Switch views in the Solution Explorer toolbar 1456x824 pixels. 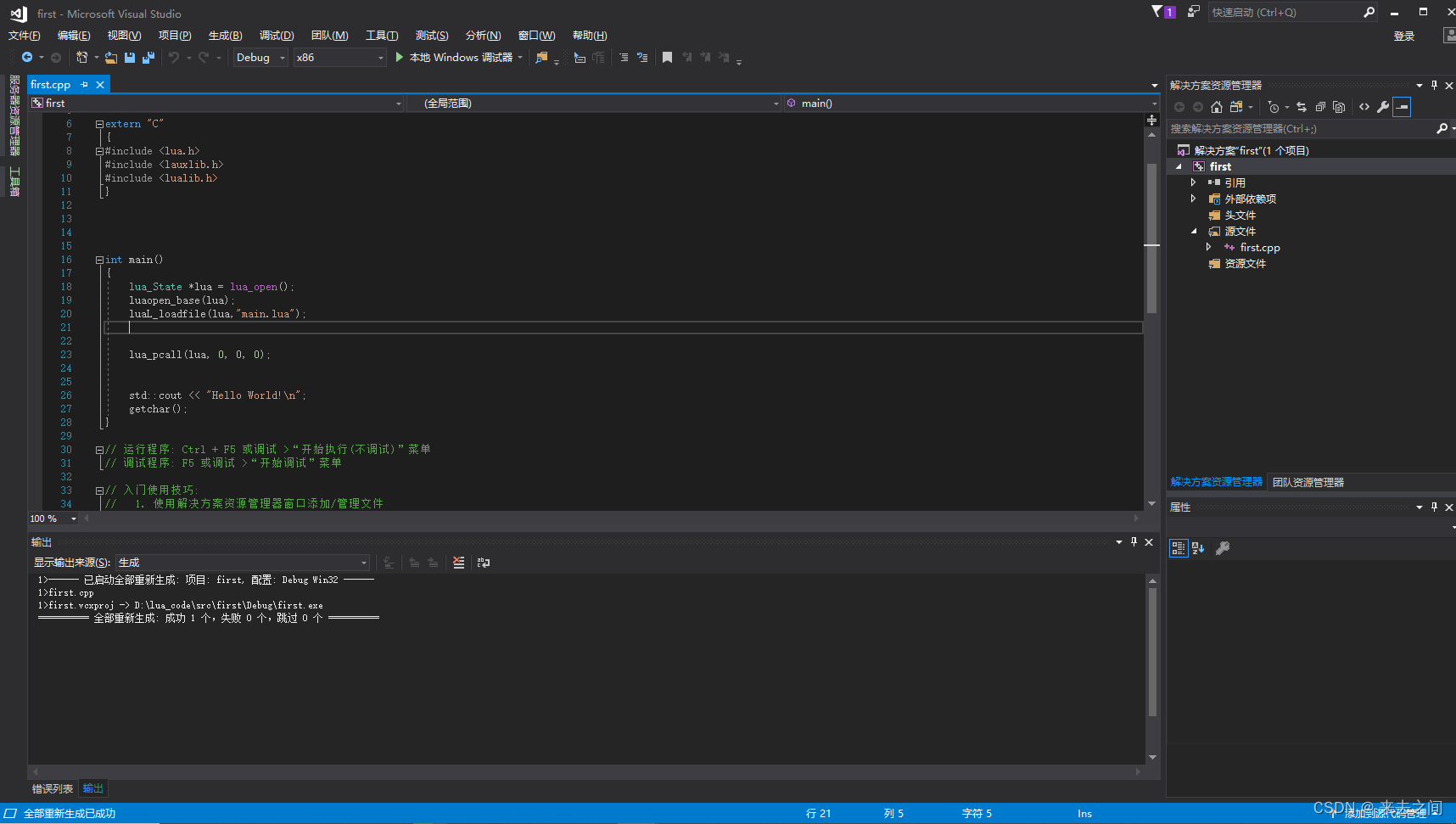(1236, 107)
